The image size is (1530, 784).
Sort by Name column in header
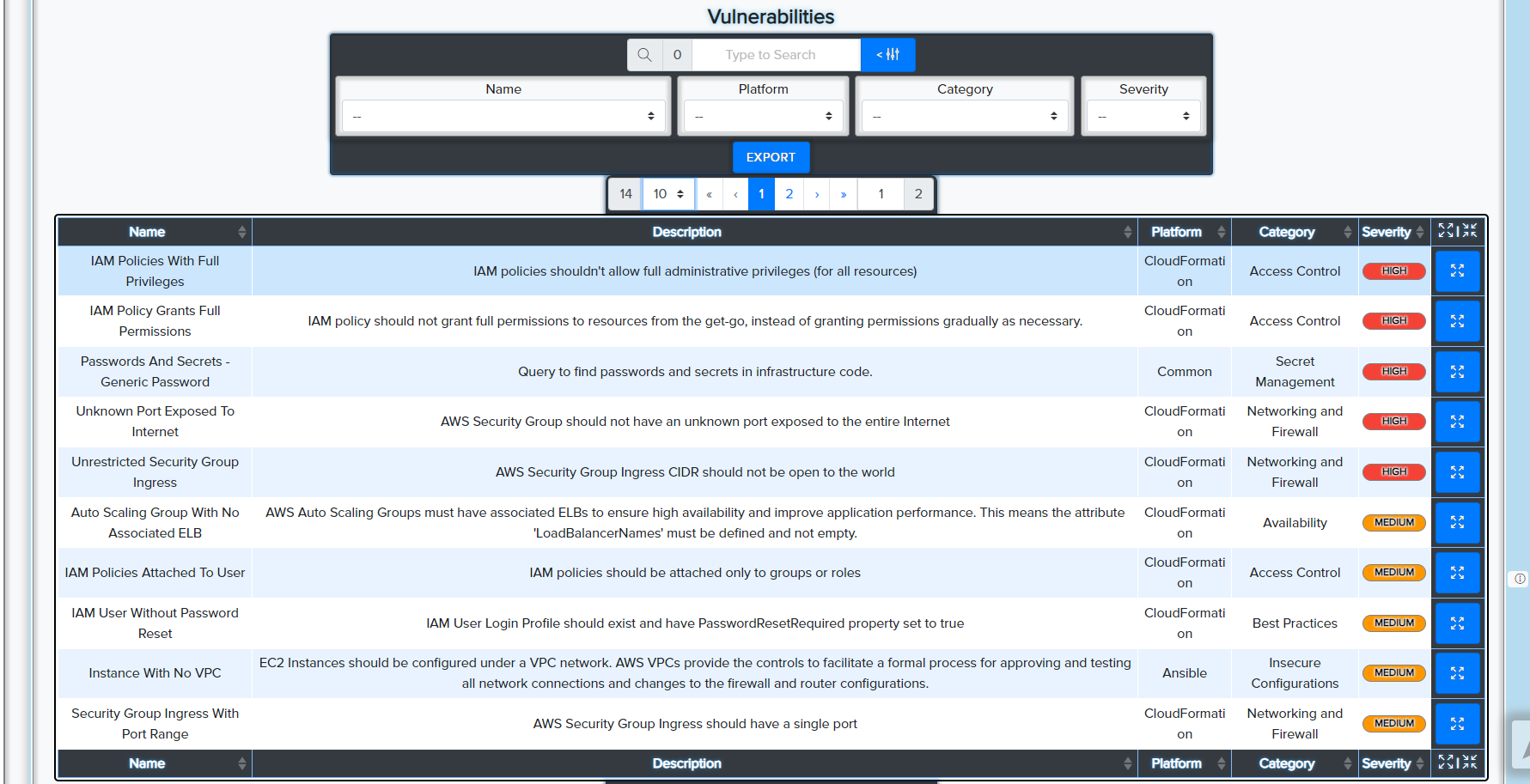click(x=155, y=232)
